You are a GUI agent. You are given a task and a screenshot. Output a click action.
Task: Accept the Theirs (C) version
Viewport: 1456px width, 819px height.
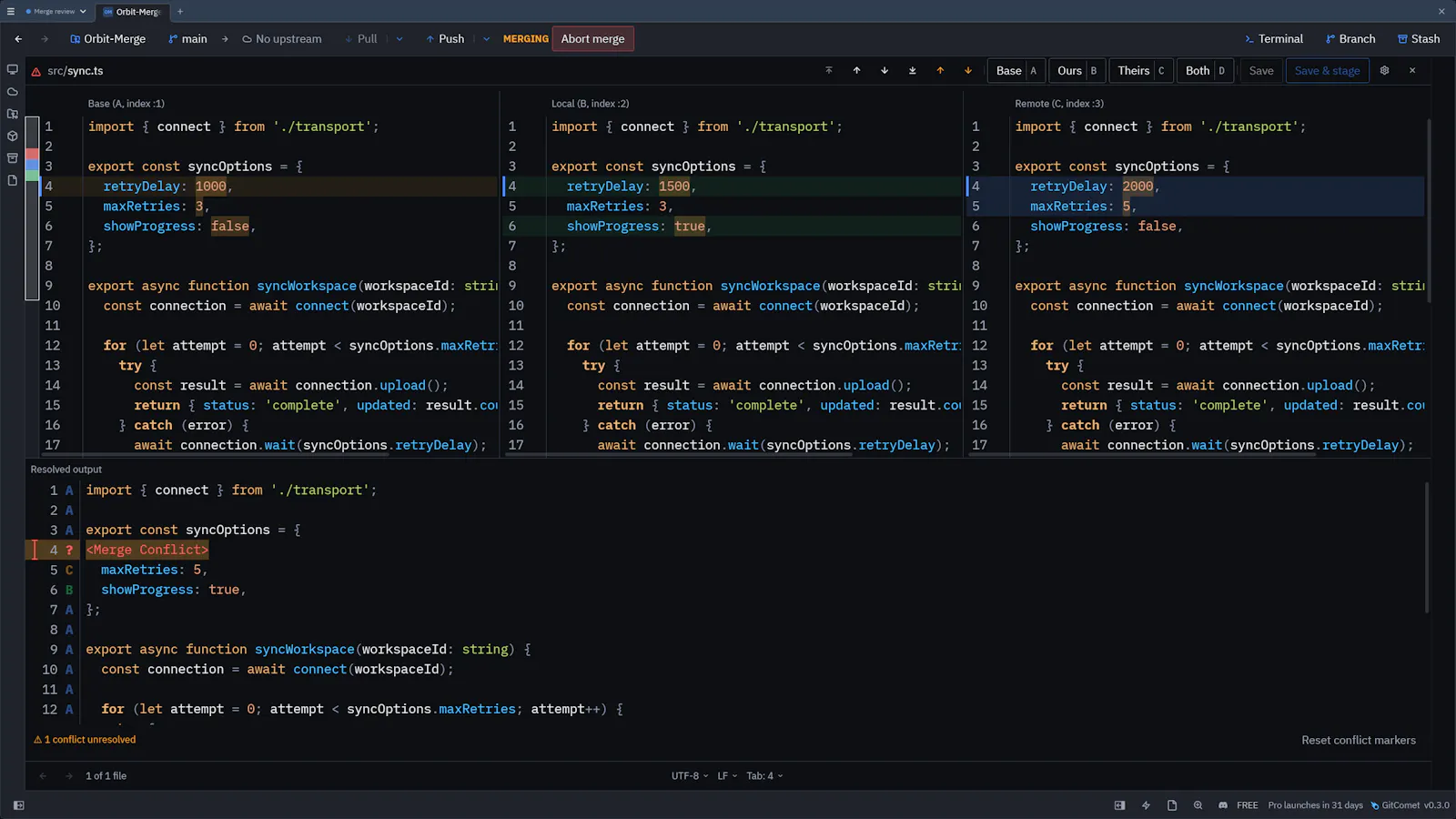coord(1141,71)
